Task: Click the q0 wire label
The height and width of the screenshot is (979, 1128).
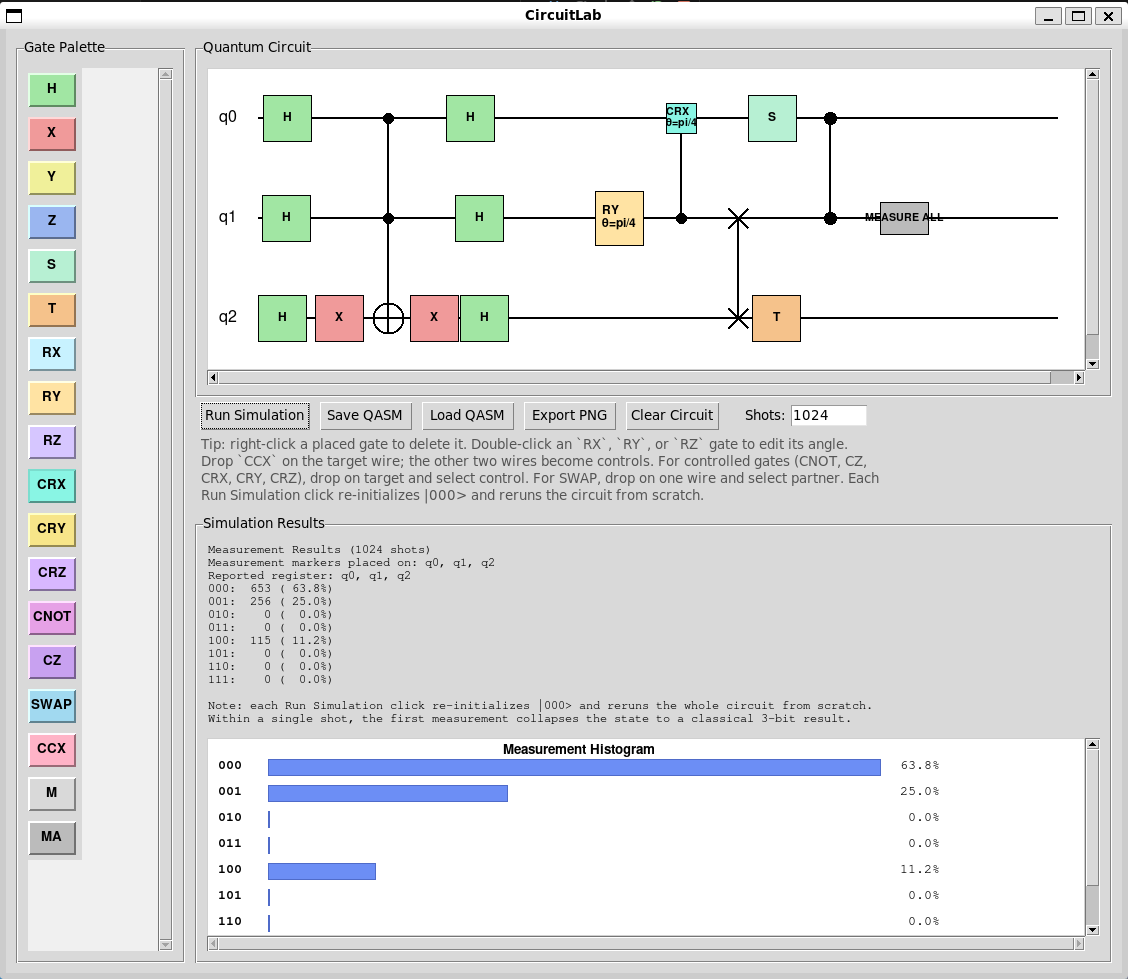Action: point(228,117)
